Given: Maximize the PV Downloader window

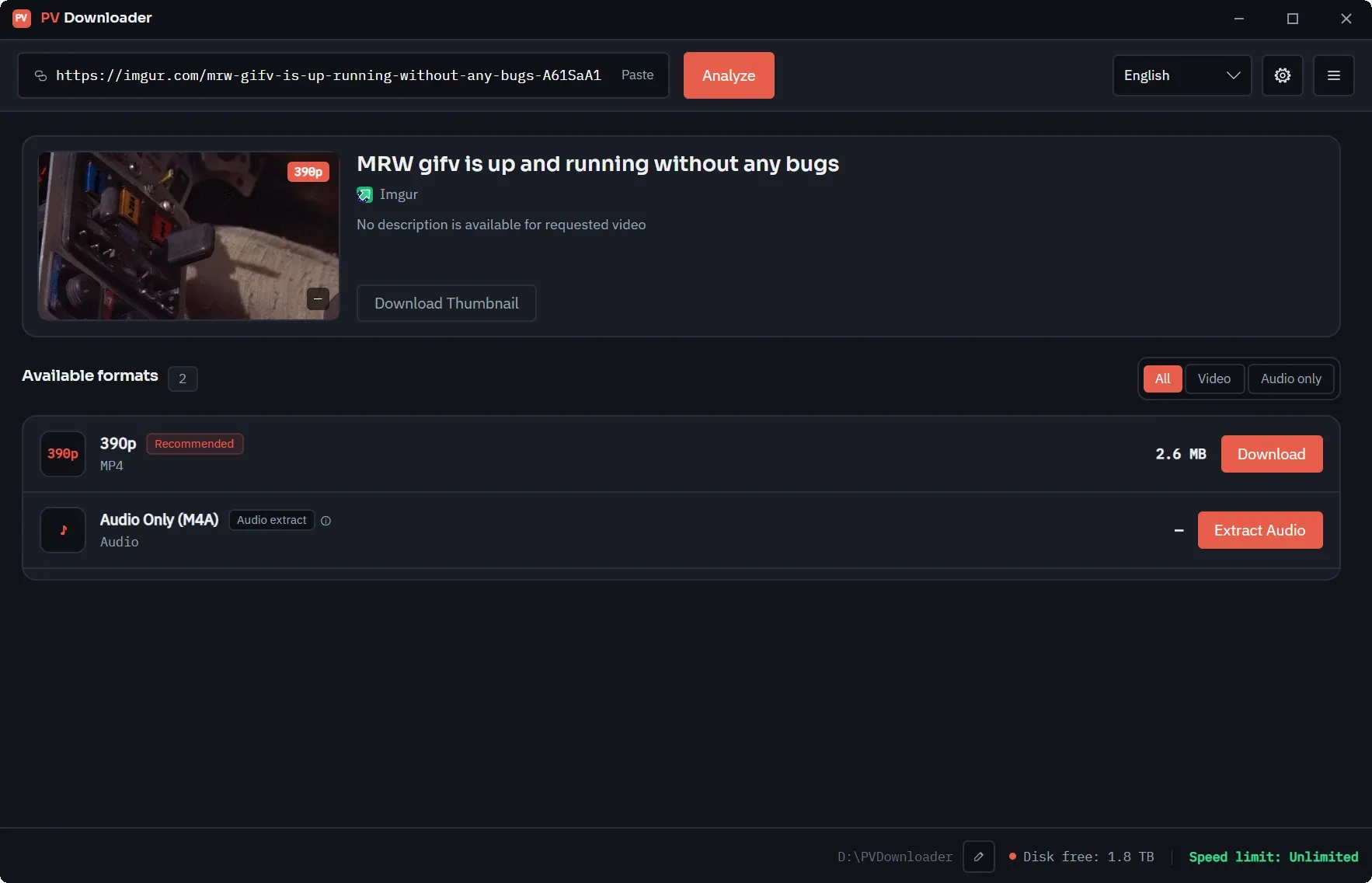Looking at the screenshot, I should click(x=1292, y=19).
